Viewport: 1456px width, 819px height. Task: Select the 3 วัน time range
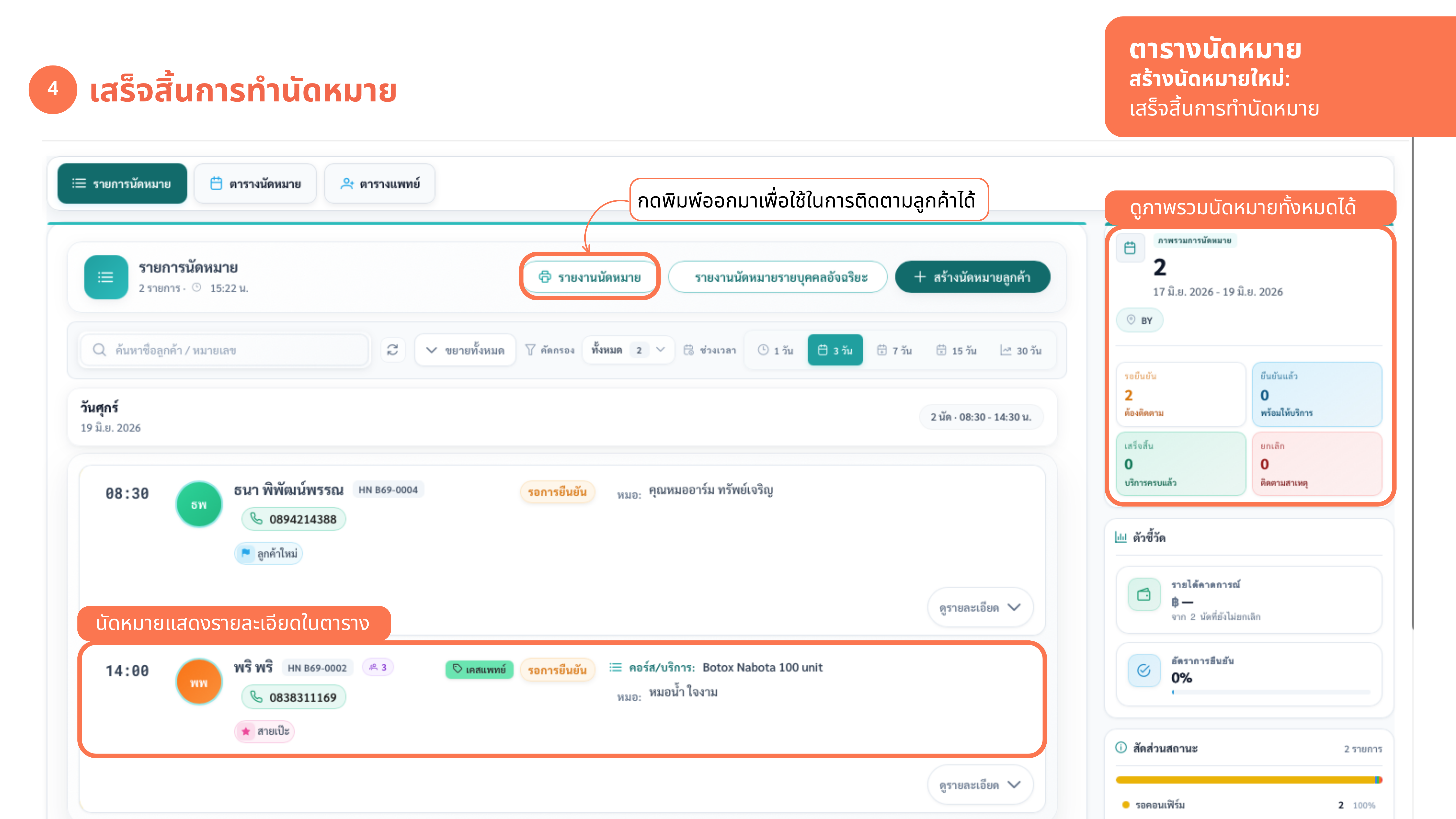point(836,350)
